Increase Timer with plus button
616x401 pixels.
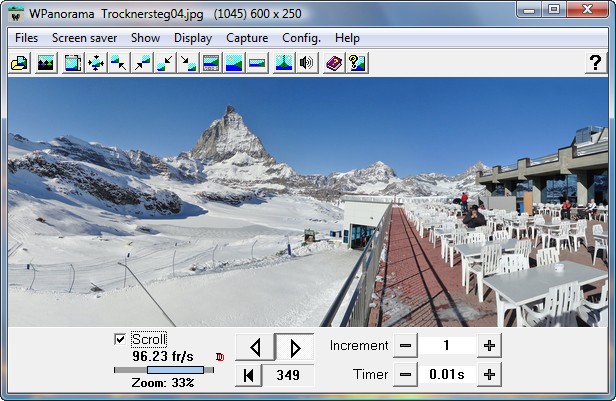pos(489,375)
